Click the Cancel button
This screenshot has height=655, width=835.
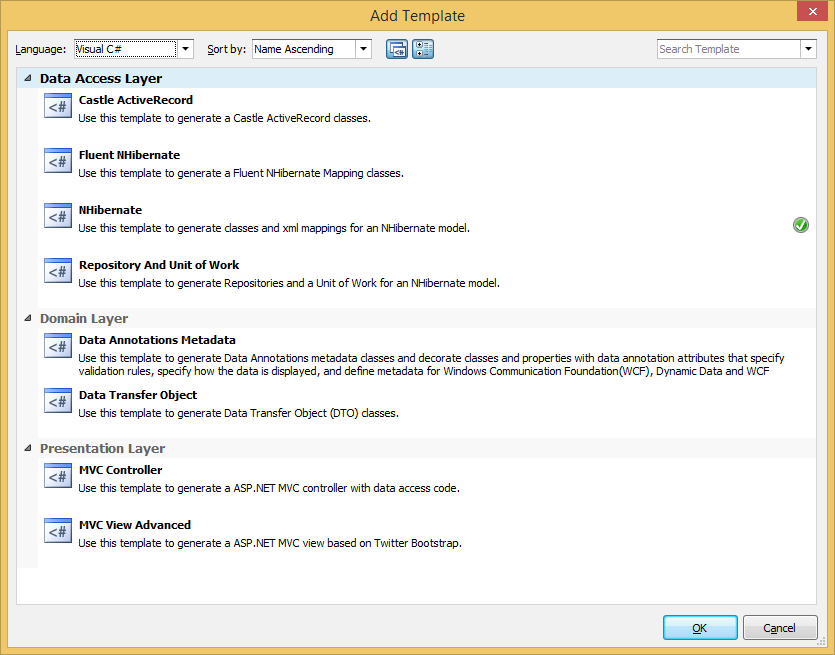click(780, 628)
